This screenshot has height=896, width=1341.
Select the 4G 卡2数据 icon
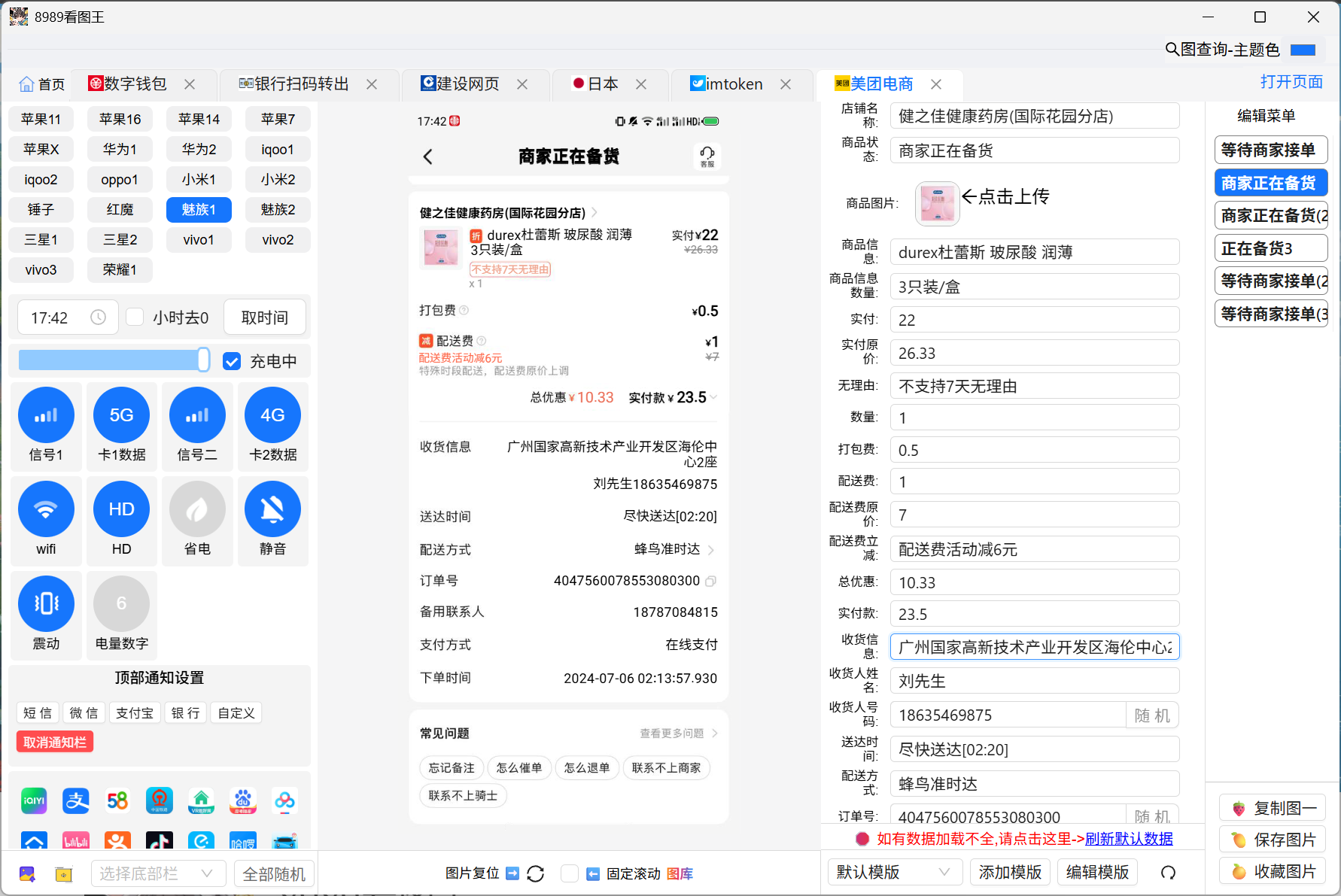tap(272, 415)
